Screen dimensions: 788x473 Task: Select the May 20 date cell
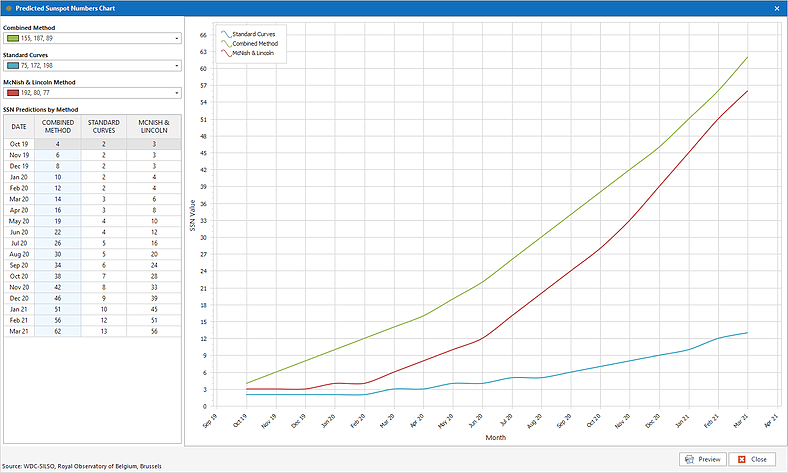coord(19,222)
